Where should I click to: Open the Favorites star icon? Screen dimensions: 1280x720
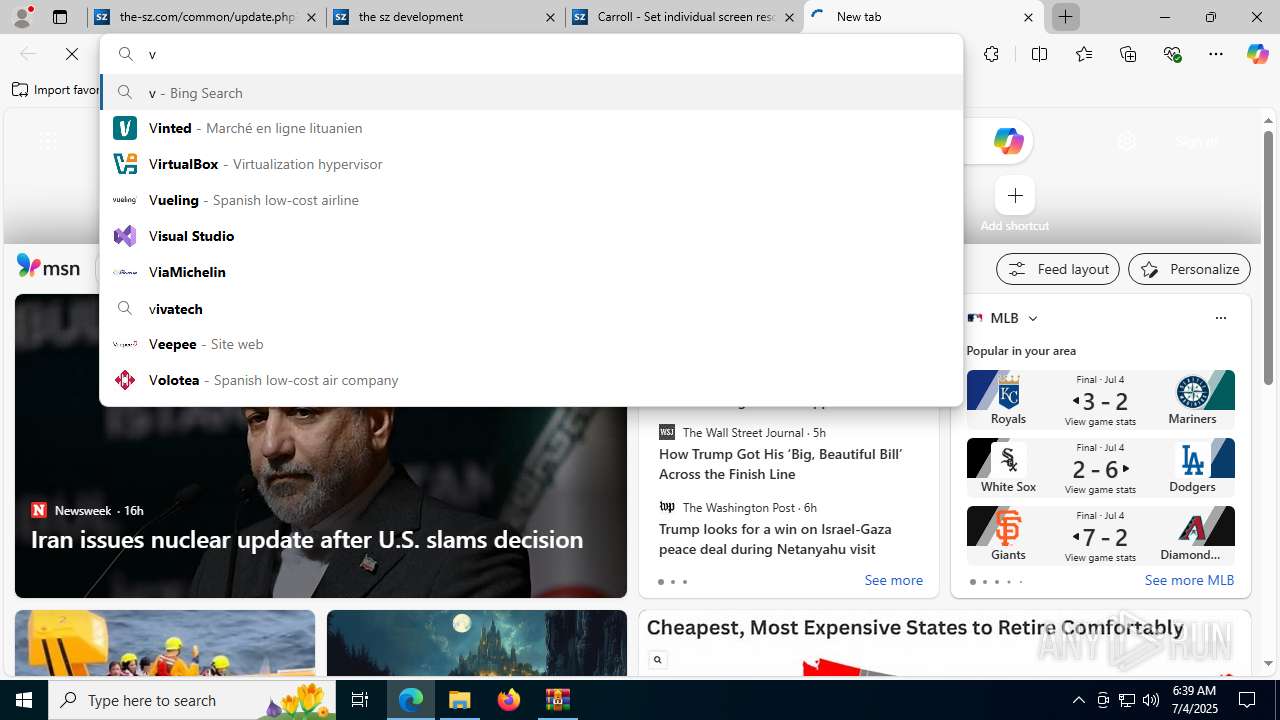click(1084, 54)
